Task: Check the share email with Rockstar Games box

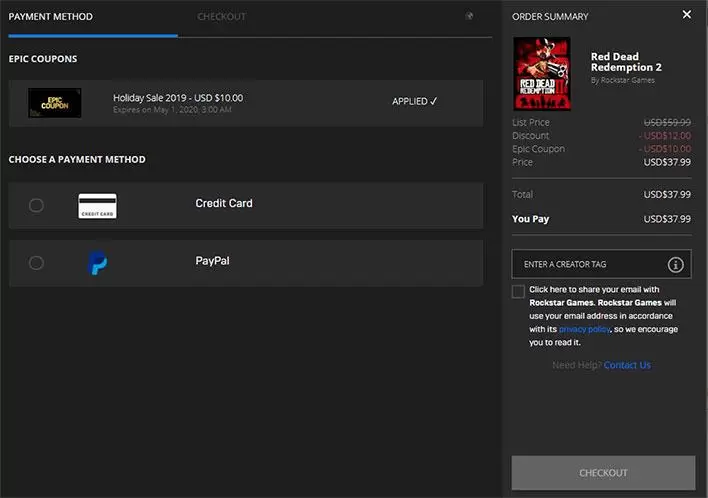Action: (x=518, y=291)
